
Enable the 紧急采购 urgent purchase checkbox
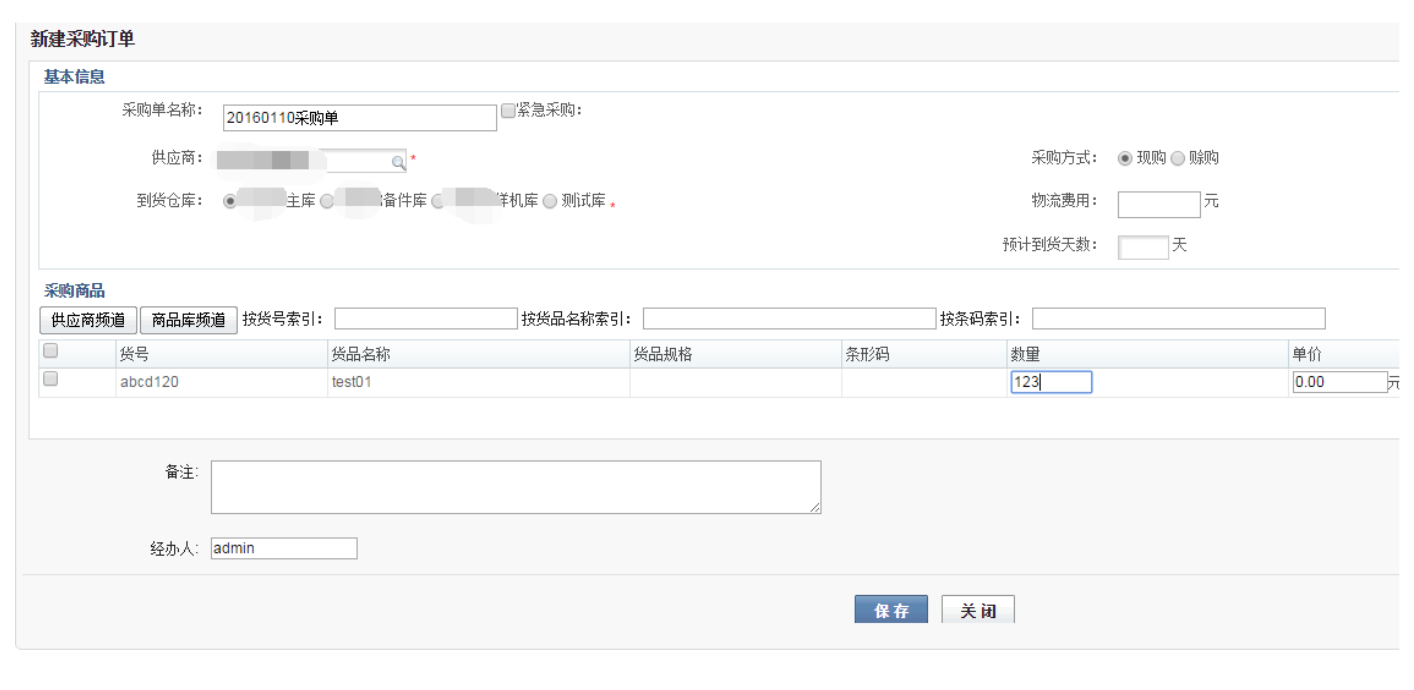(508, 111)
